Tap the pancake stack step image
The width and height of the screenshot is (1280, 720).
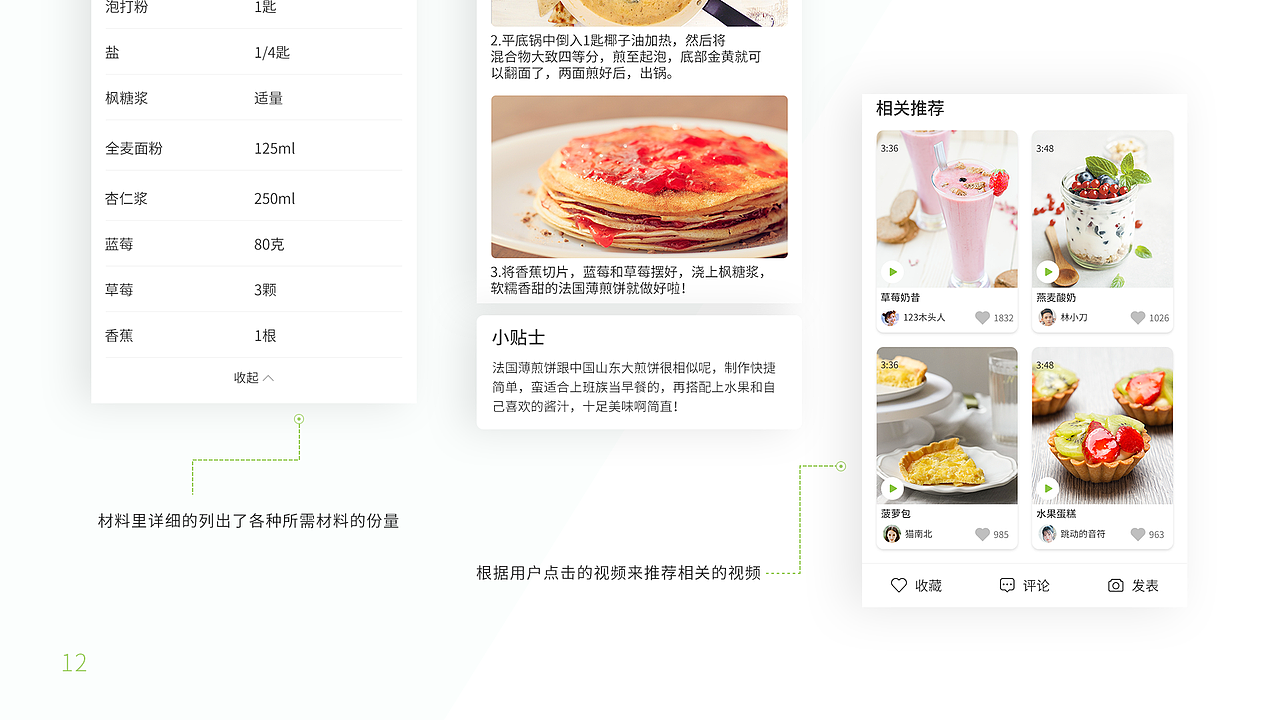[x=639, y=177]
